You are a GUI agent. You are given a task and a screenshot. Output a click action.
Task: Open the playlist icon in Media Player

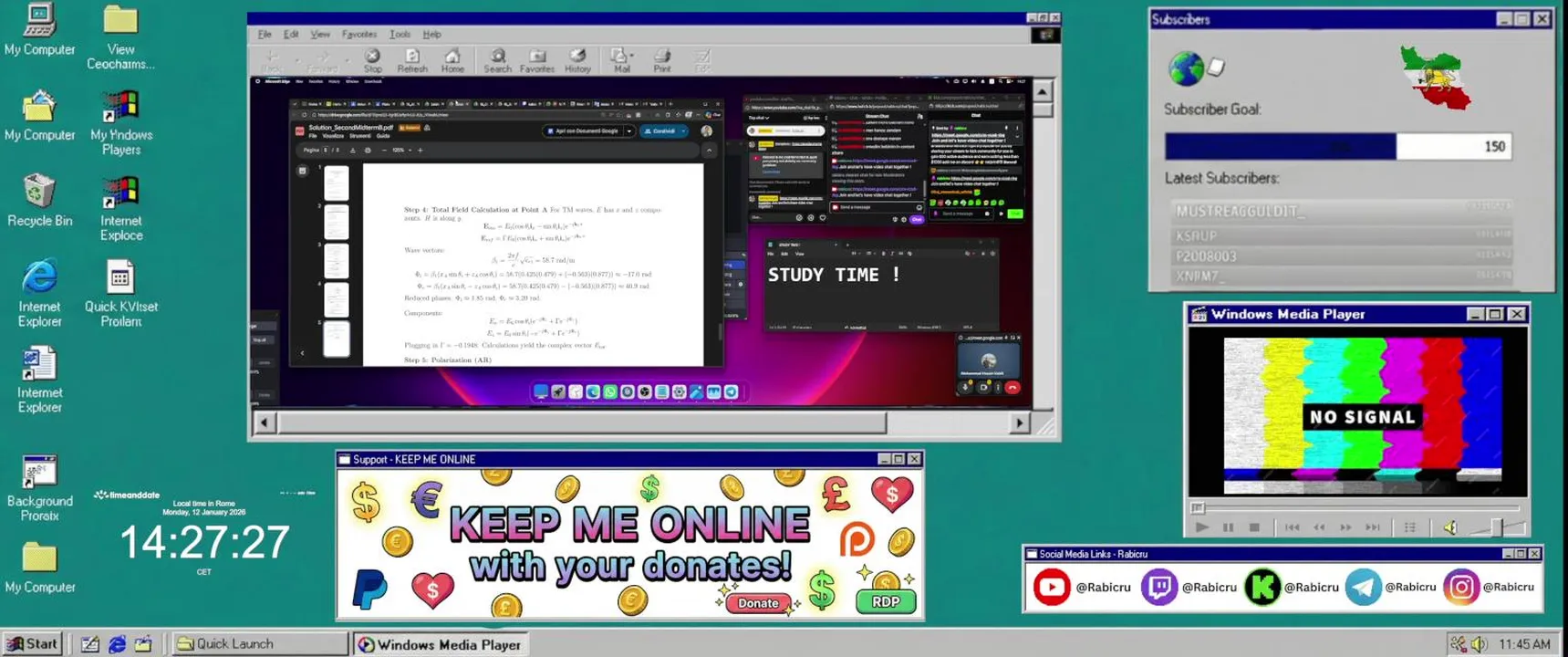(x=1410, y=527)
